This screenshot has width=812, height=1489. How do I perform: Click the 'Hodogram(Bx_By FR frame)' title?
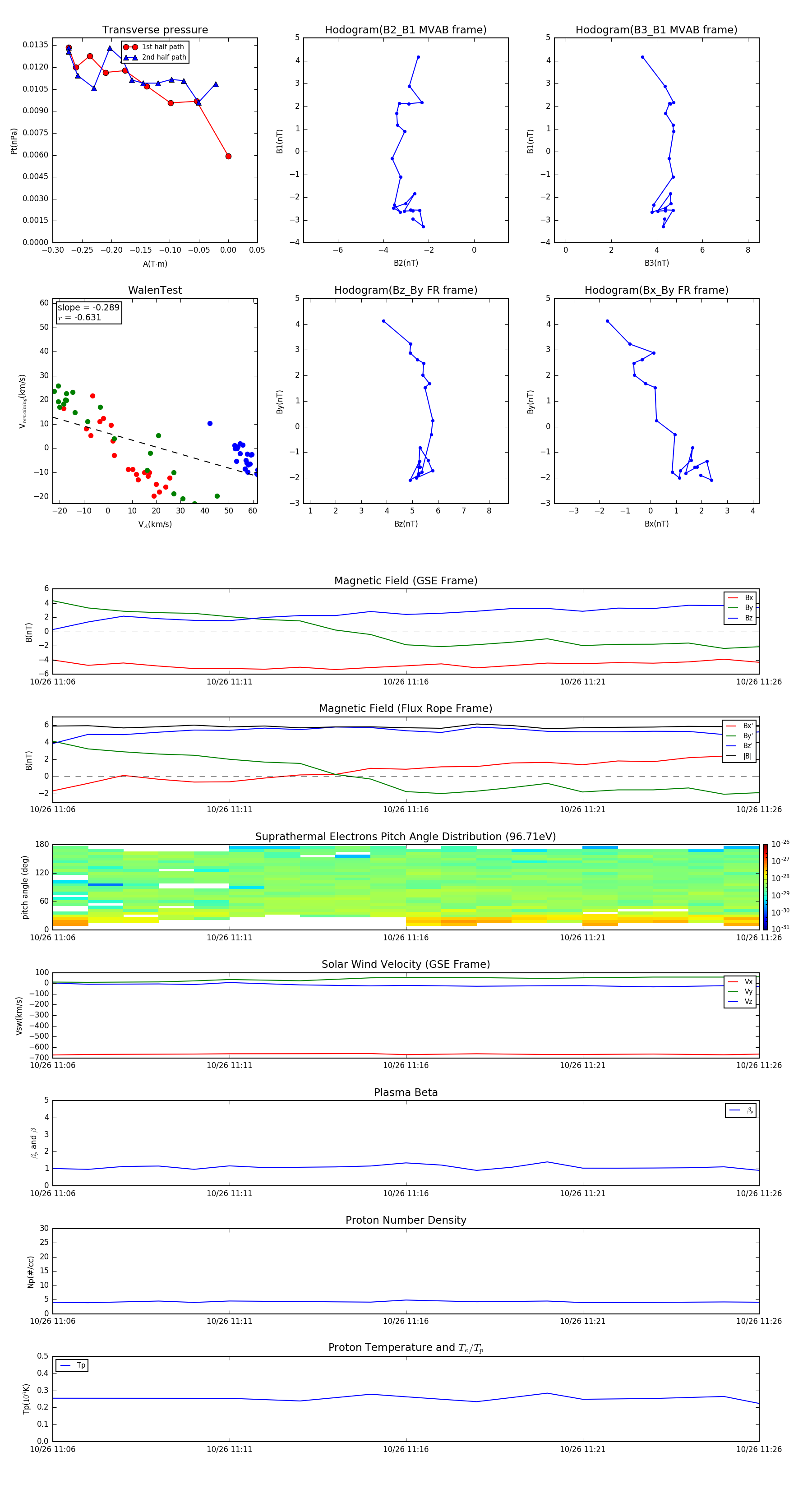coord(656,290)
